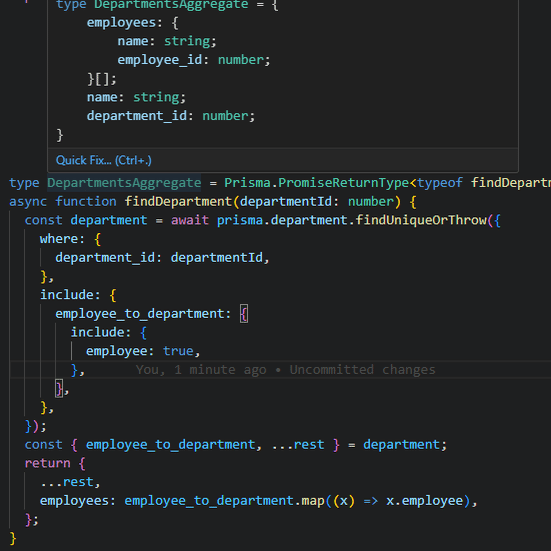Click the '...rest }' destructuring in const line
The width and height of the screenshot is (551, 551).
pyautogui.click(x=306, y=445)
